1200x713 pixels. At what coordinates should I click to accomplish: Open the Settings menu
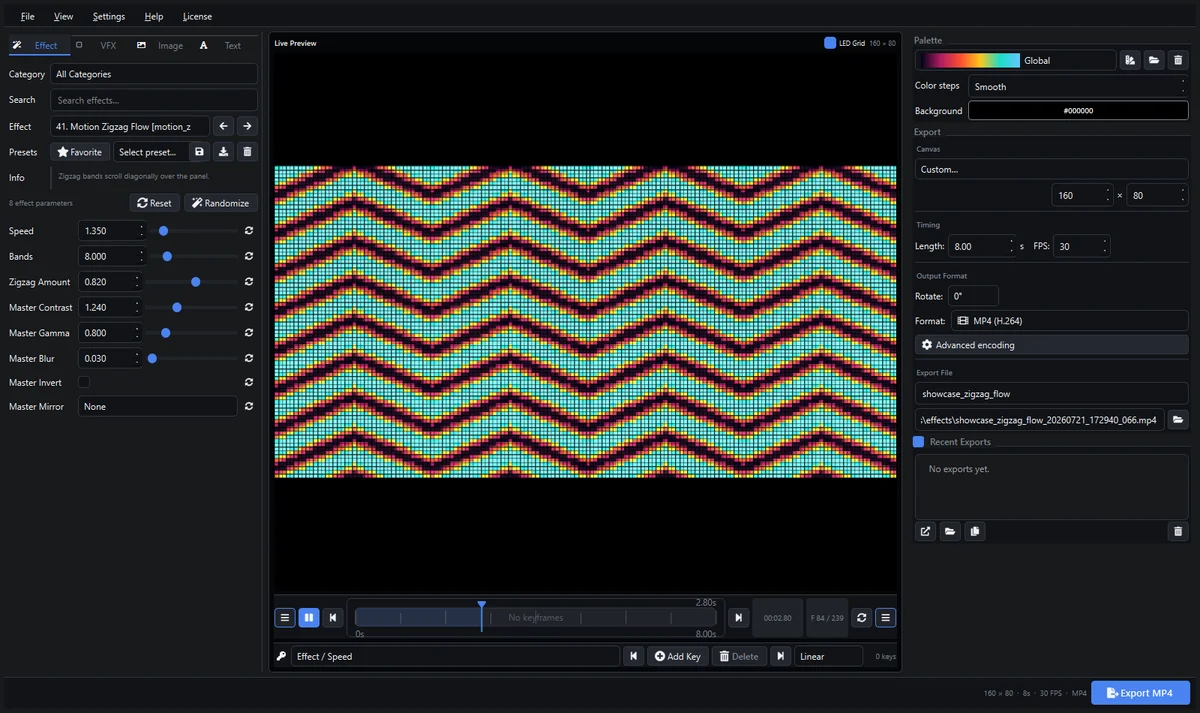tap(109, 17)
